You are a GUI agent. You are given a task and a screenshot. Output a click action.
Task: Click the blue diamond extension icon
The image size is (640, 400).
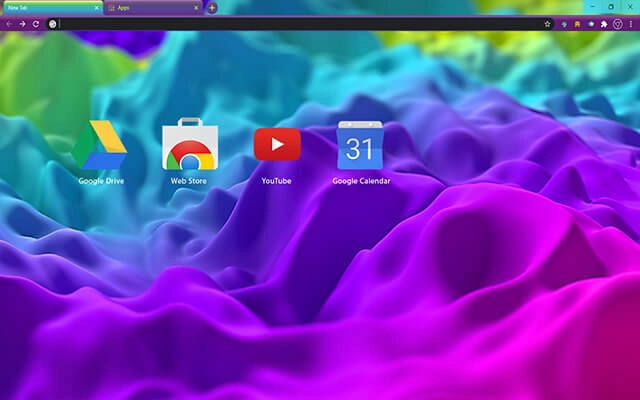(x=564, y=24)
